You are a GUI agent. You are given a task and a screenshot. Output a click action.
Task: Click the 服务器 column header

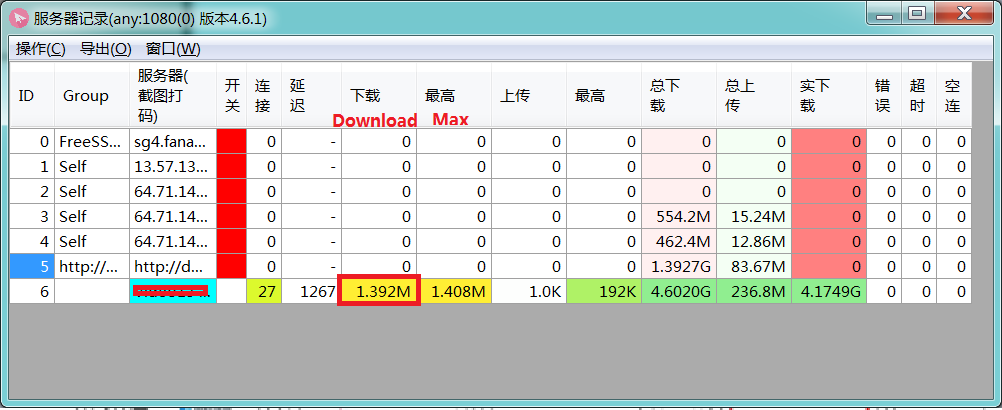pos(173,96)
